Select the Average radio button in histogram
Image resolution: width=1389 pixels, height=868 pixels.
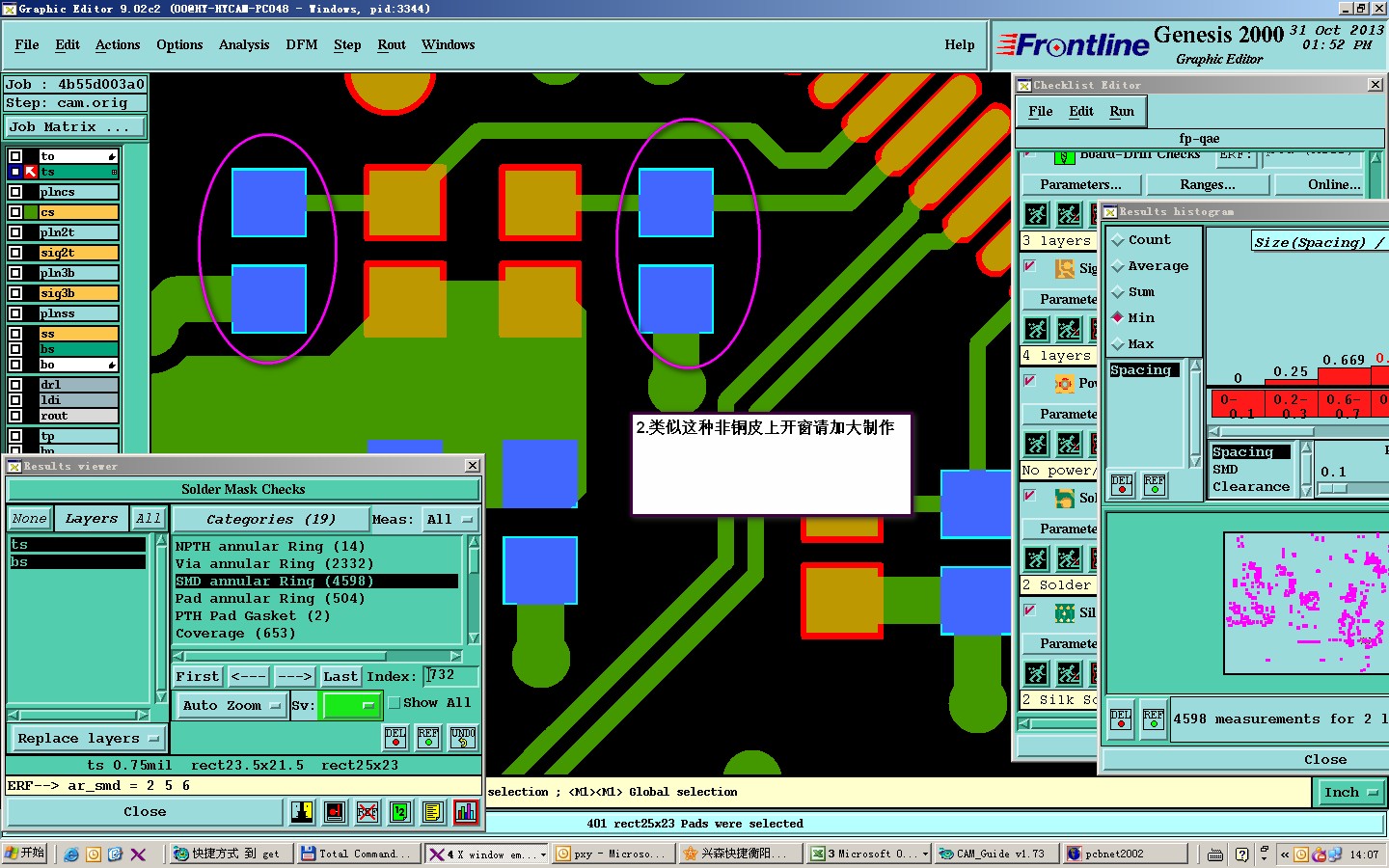[1118, 266]
